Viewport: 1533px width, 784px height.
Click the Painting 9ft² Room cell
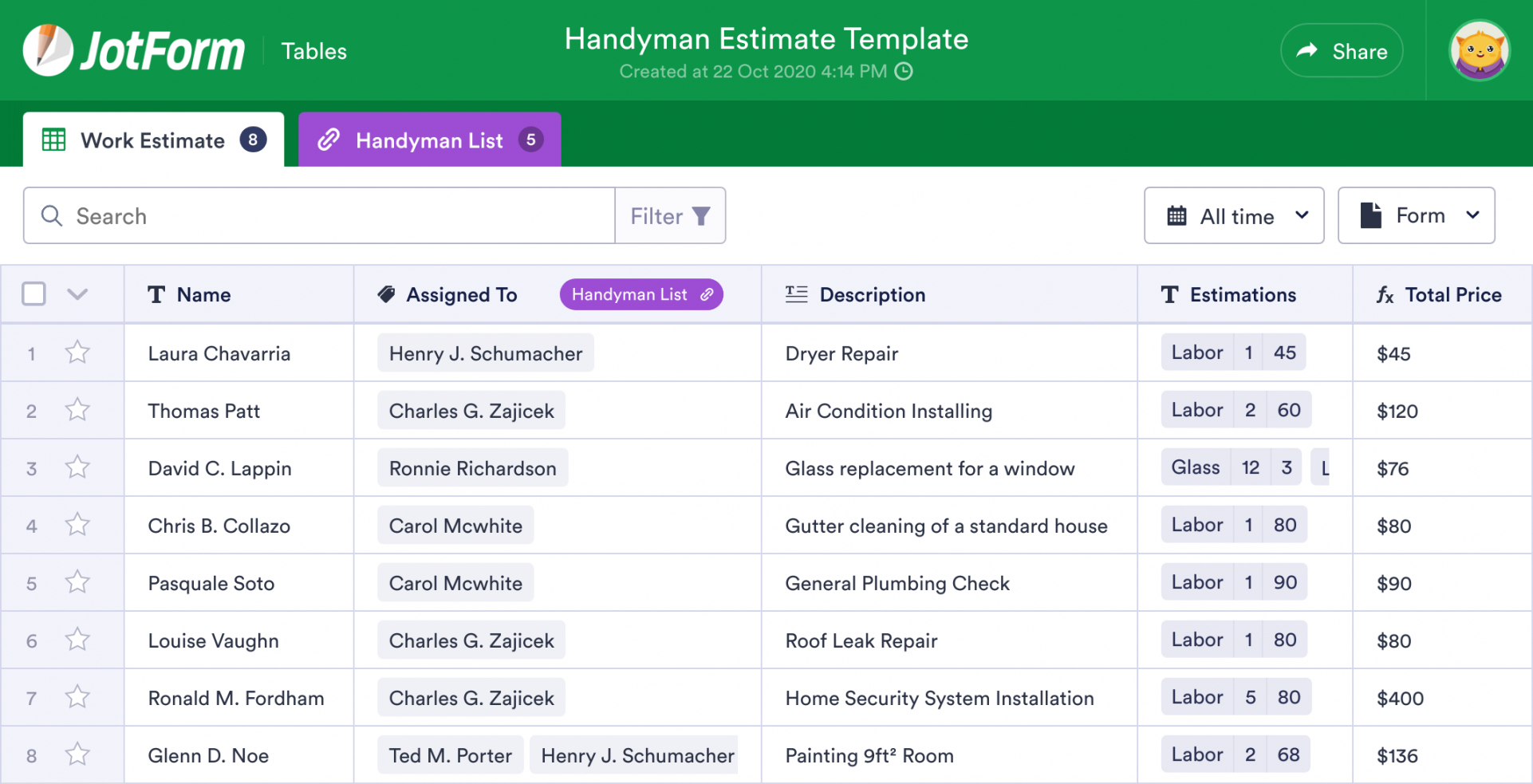point(949,755)
